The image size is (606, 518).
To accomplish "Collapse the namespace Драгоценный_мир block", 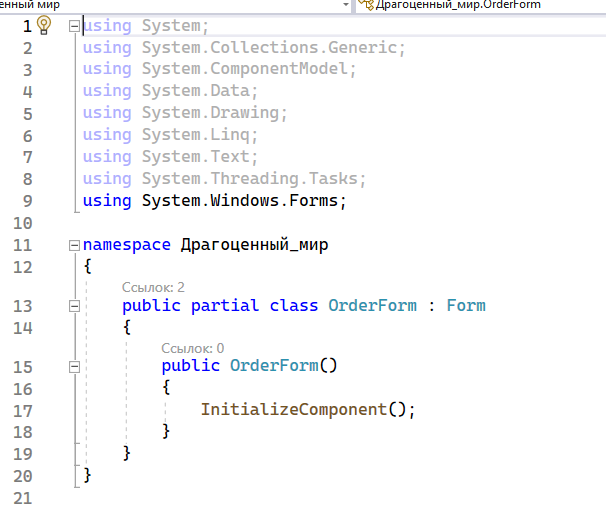I will 74,245.
